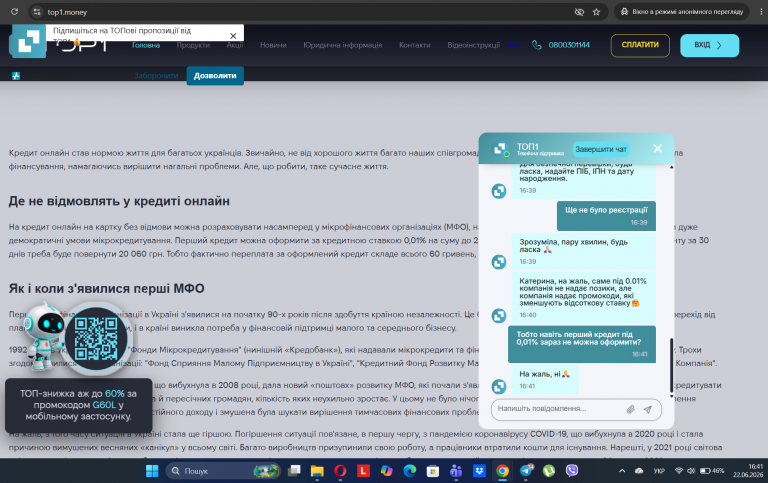Open Task View from the taskbar

(x=294, y=471)
